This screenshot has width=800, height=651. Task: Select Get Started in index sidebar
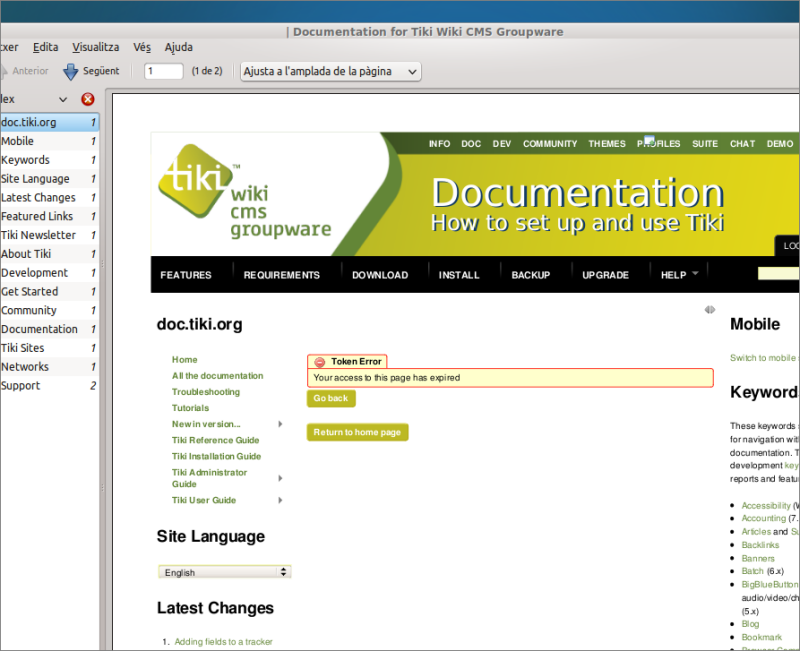[x=49, y=292]
